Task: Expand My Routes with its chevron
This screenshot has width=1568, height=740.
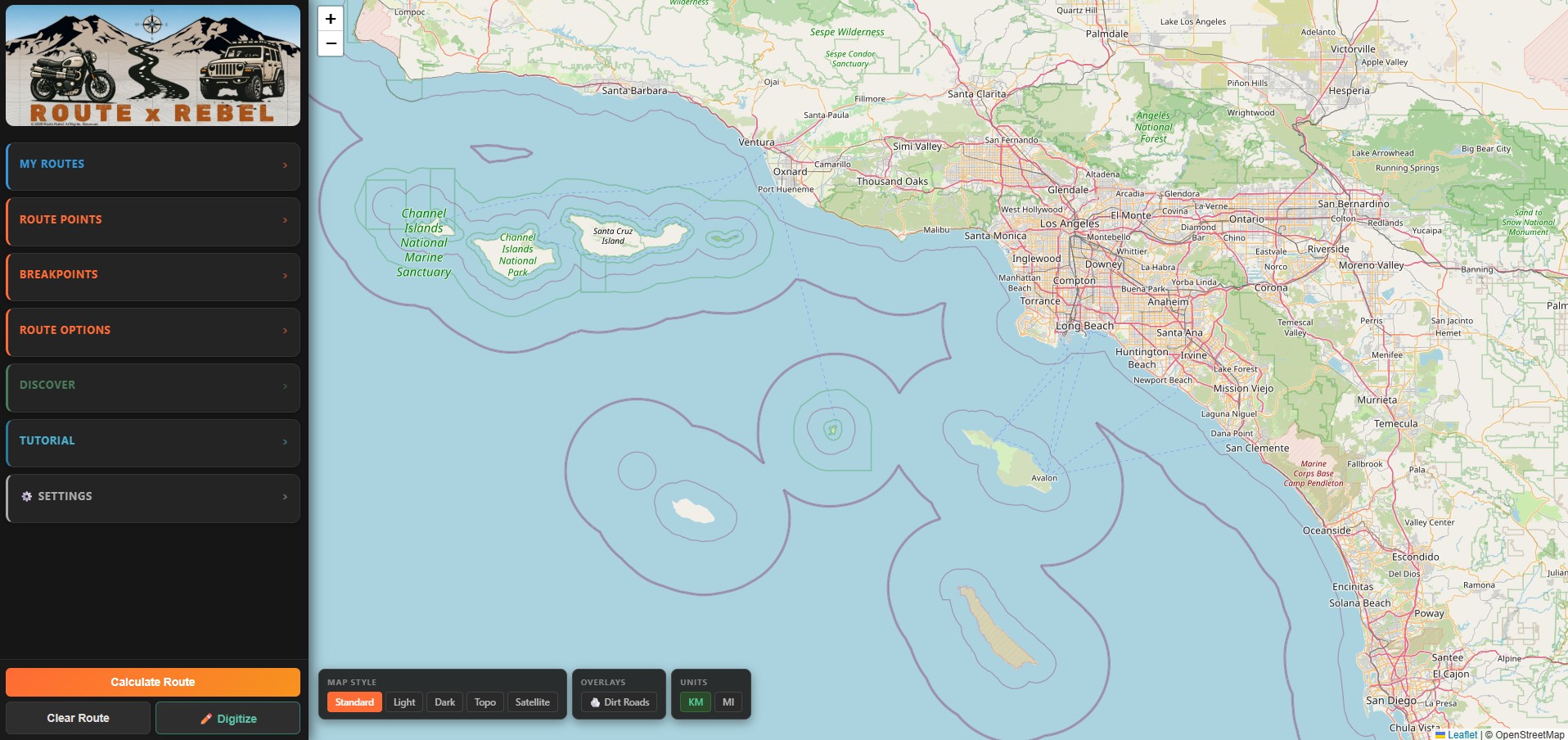Action: coord(285,165)
